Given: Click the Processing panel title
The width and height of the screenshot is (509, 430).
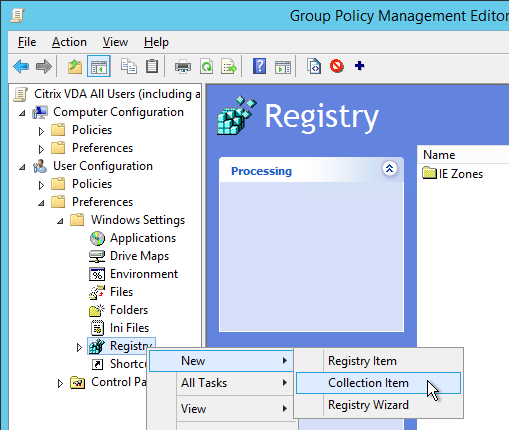Looking at the screenshot, I should [x=261, y=171].
